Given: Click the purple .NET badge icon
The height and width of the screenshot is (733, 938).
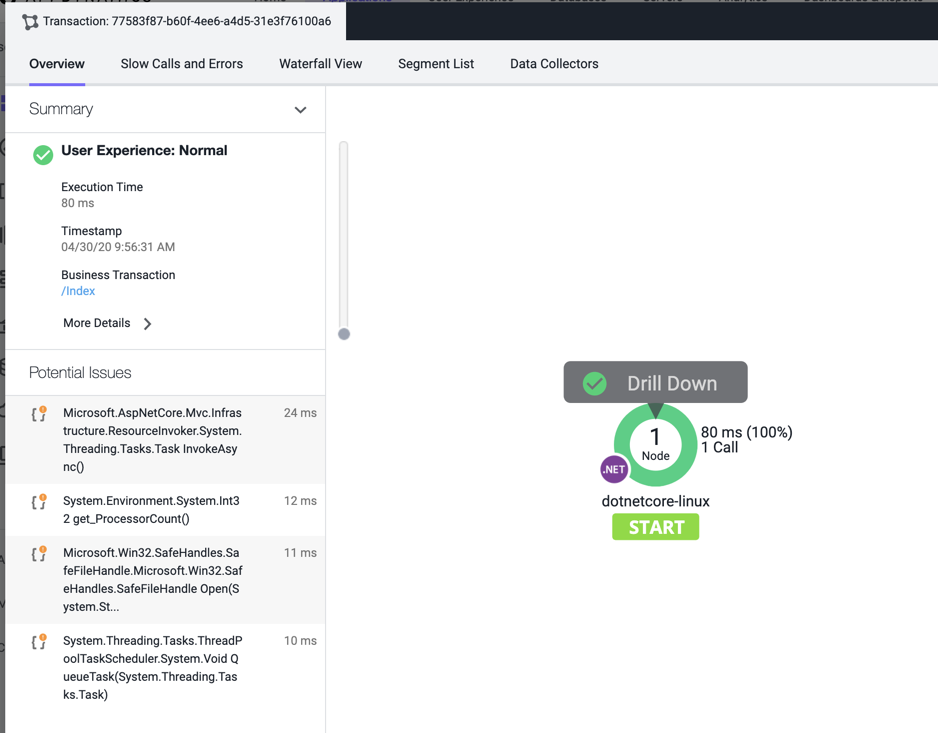Looking at the screenshot, I should point(614,469).
